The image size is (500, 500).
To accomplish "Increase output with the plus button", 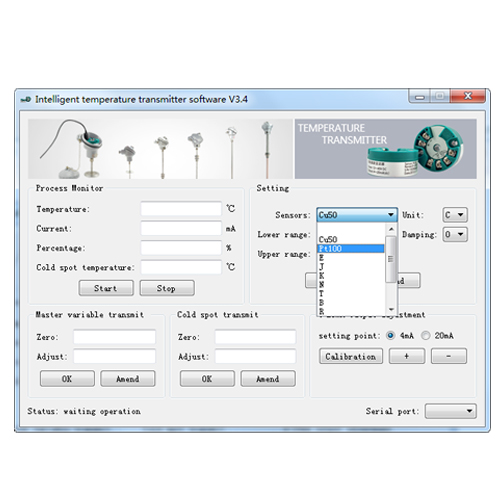I will point(407,356).
